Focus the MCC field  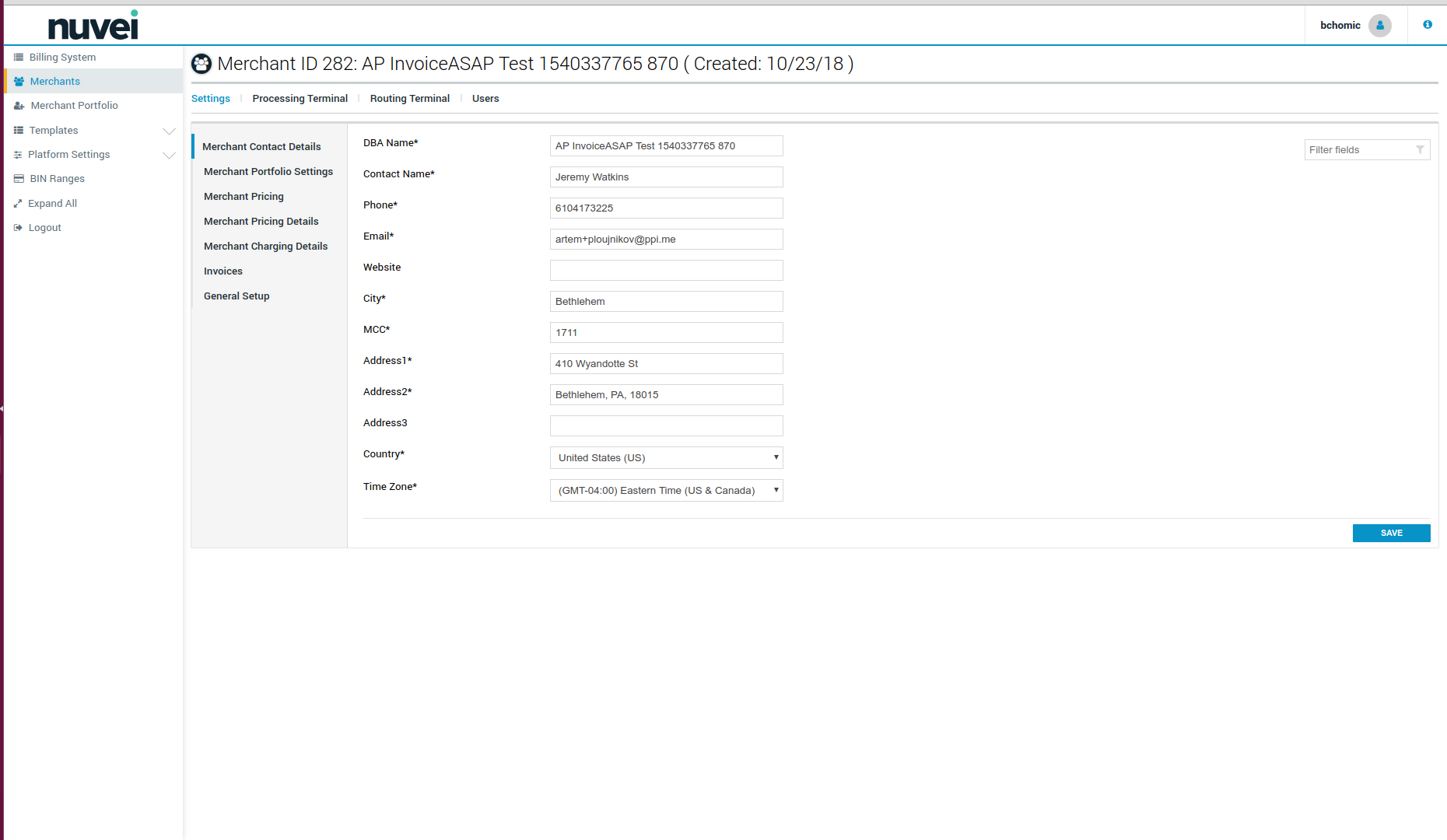[x=667, y=333]
